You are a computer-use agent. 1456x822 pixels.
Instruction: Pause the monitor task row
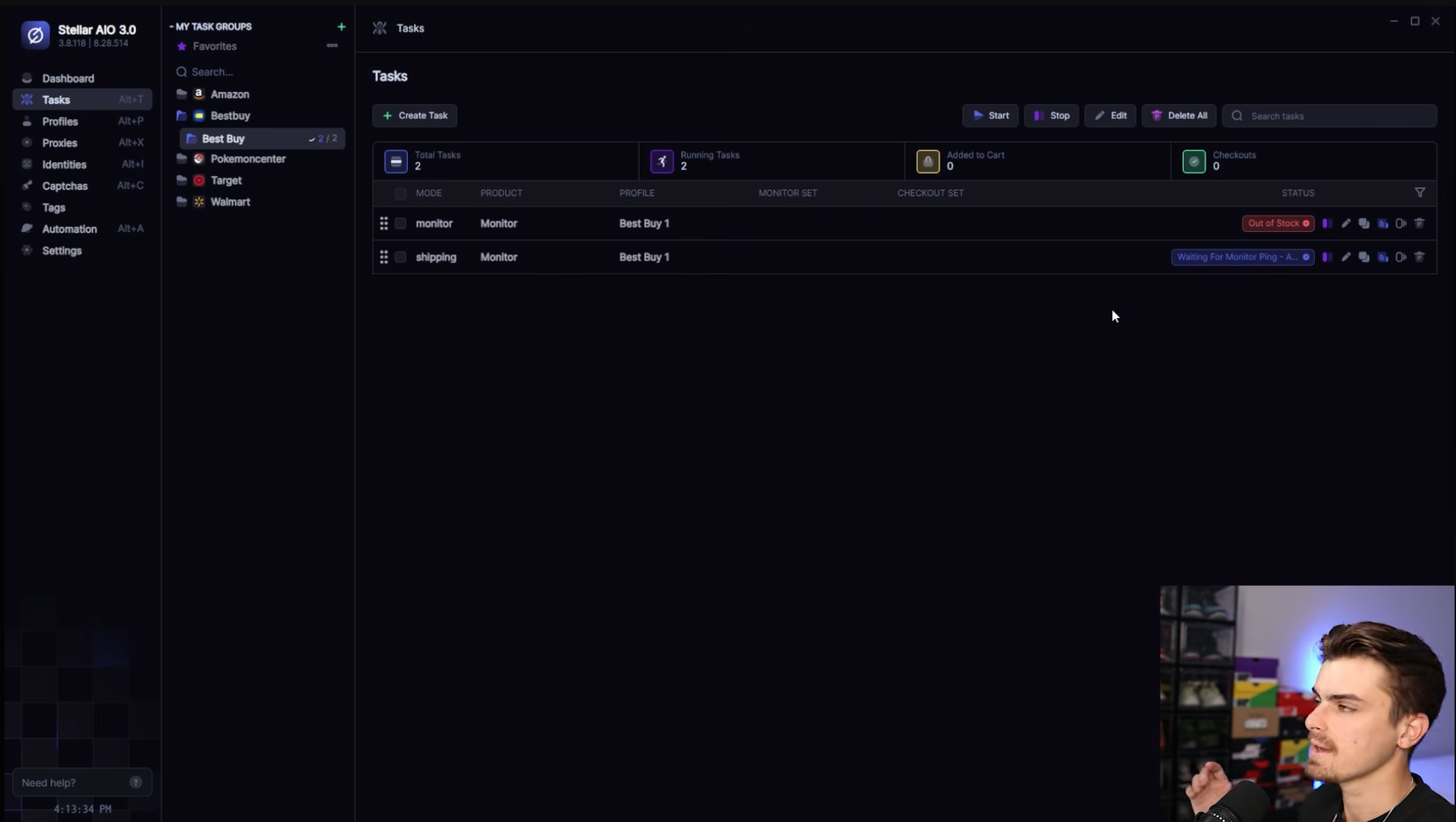[1327, 224]
